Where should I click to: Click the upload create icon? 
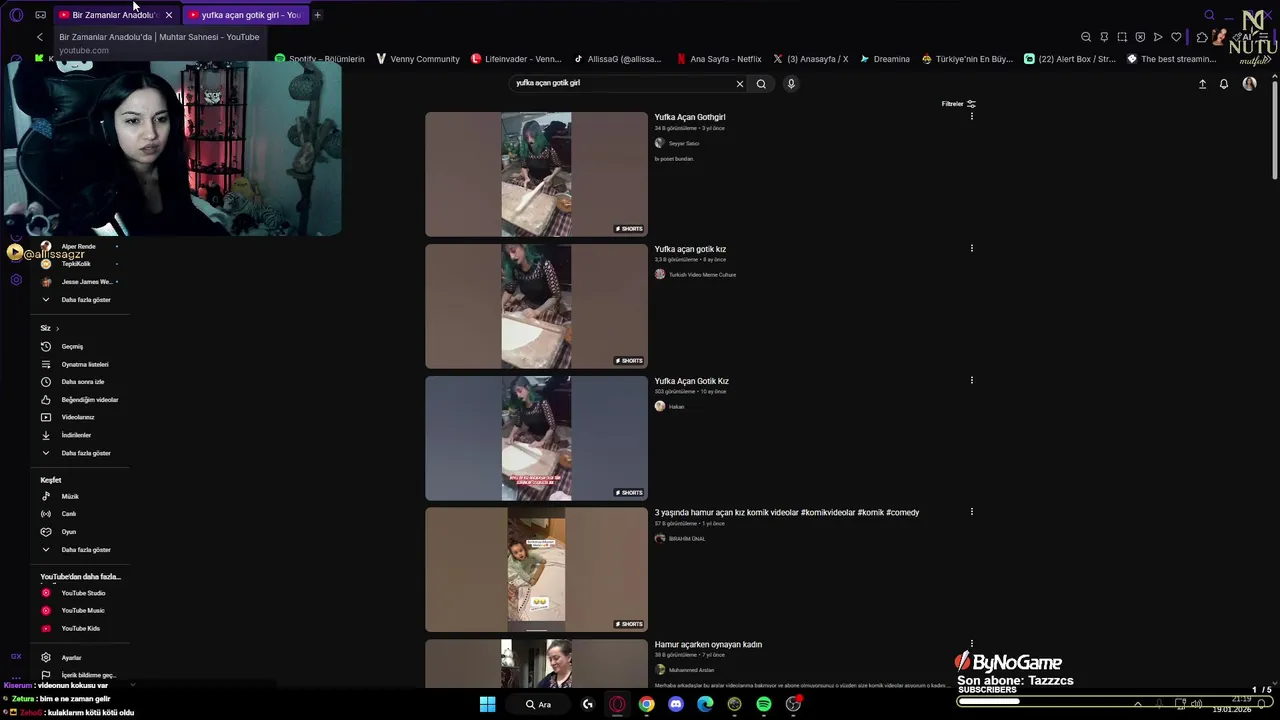(x=1202, y=84)
